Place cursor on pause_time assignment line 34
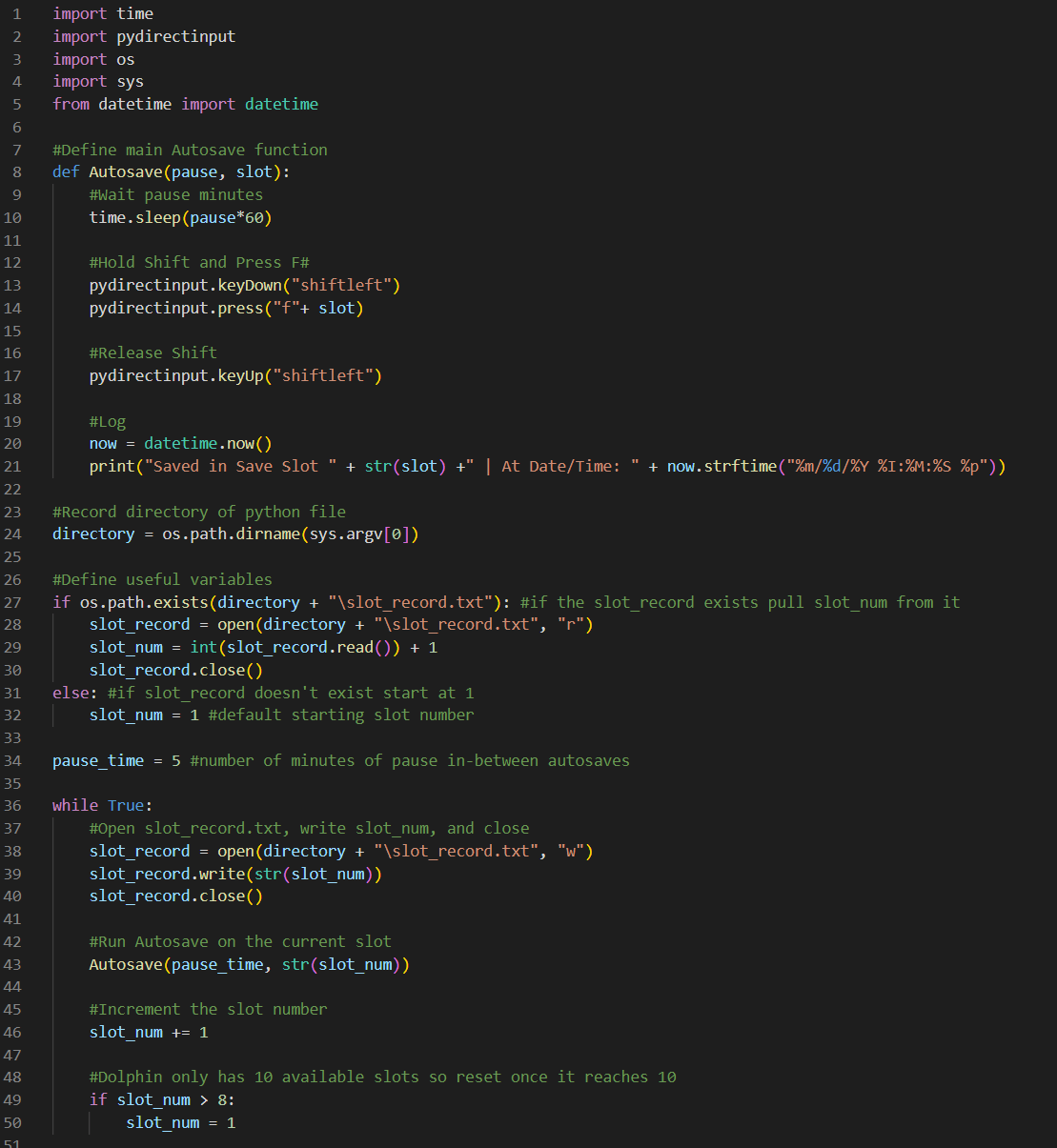This screenshot has width=1057, height=1148. click(98, 760)
